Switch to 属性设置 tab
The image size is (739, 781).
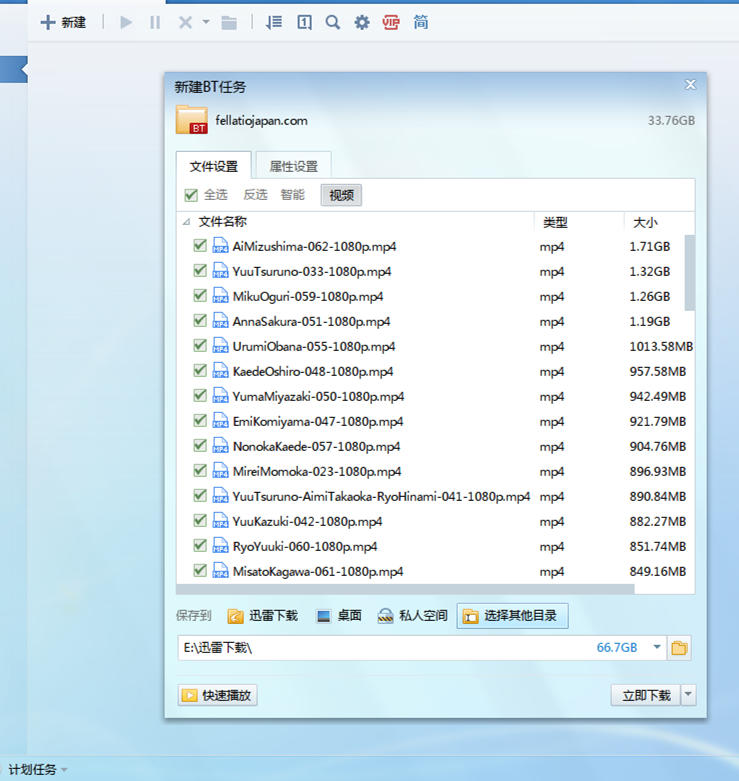click(293, 166)
